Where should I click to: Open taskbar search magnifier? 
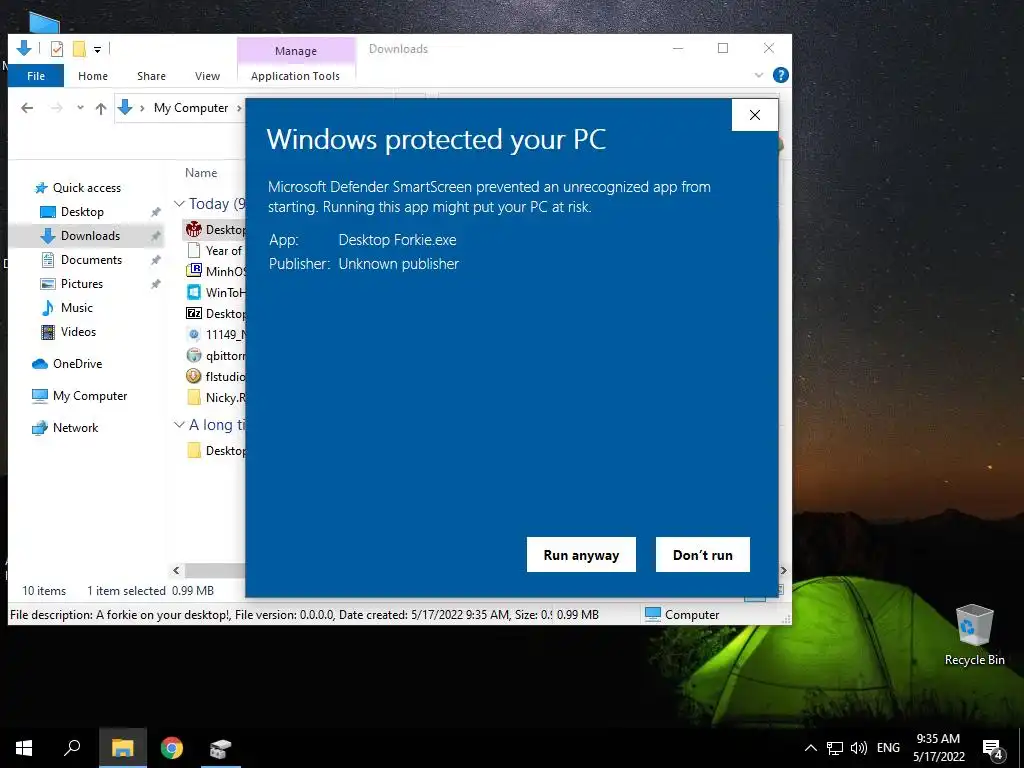tap(72, 748)
